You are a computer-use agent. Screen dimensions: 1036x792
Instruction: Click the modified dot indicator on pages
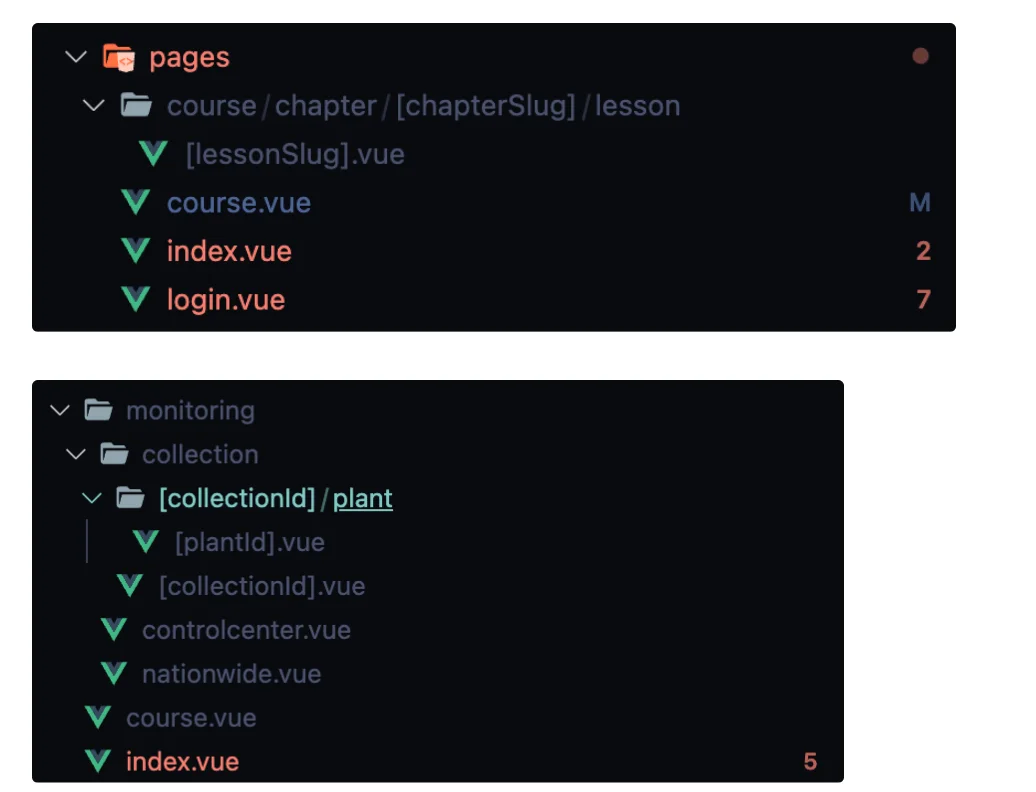click(x=920, y=57)
